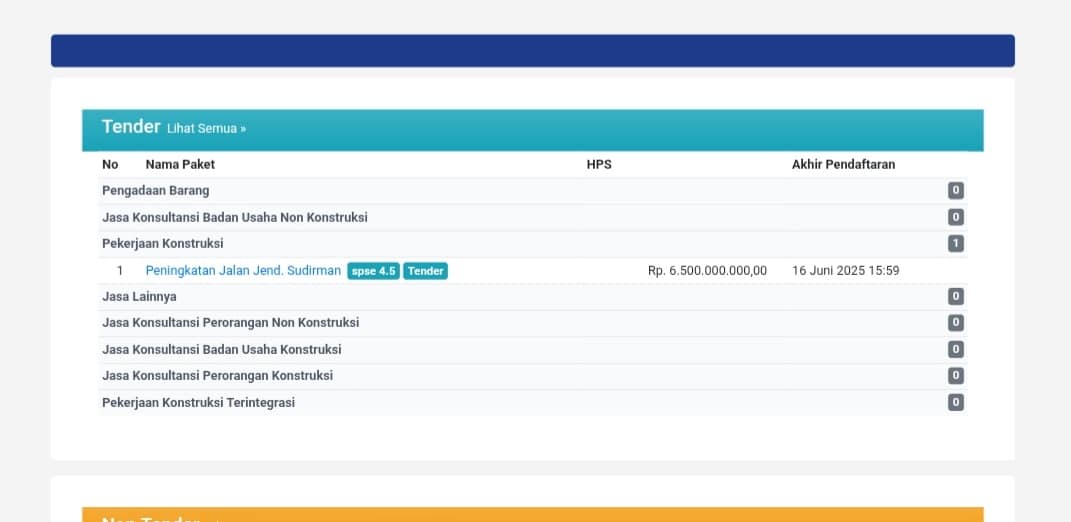
Task: Click count badge for Pekerjaan Konstruksi Terintegrasi
Action: [956, 403]
